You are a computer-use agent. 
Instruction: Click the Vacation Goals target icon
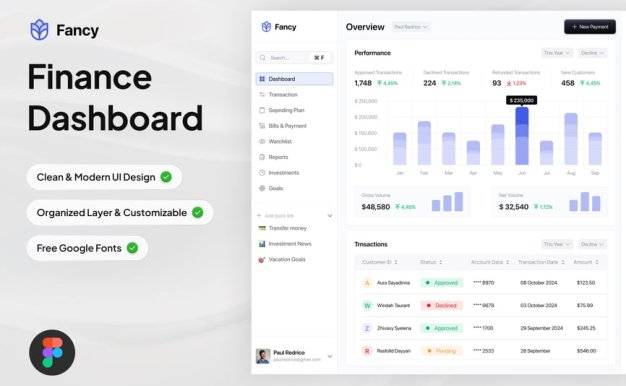[262, 259]
